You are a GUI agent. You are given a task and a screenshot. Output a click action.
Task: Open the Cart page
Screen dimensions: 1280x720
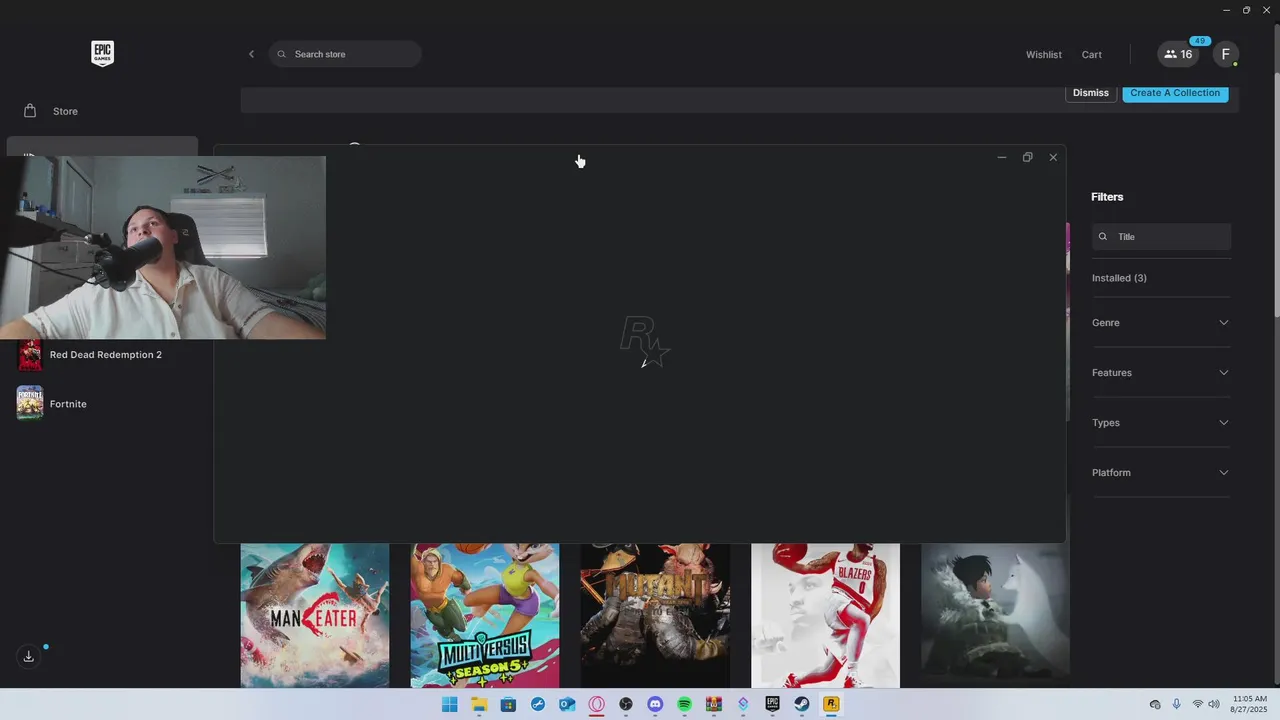coord(1091,55)
